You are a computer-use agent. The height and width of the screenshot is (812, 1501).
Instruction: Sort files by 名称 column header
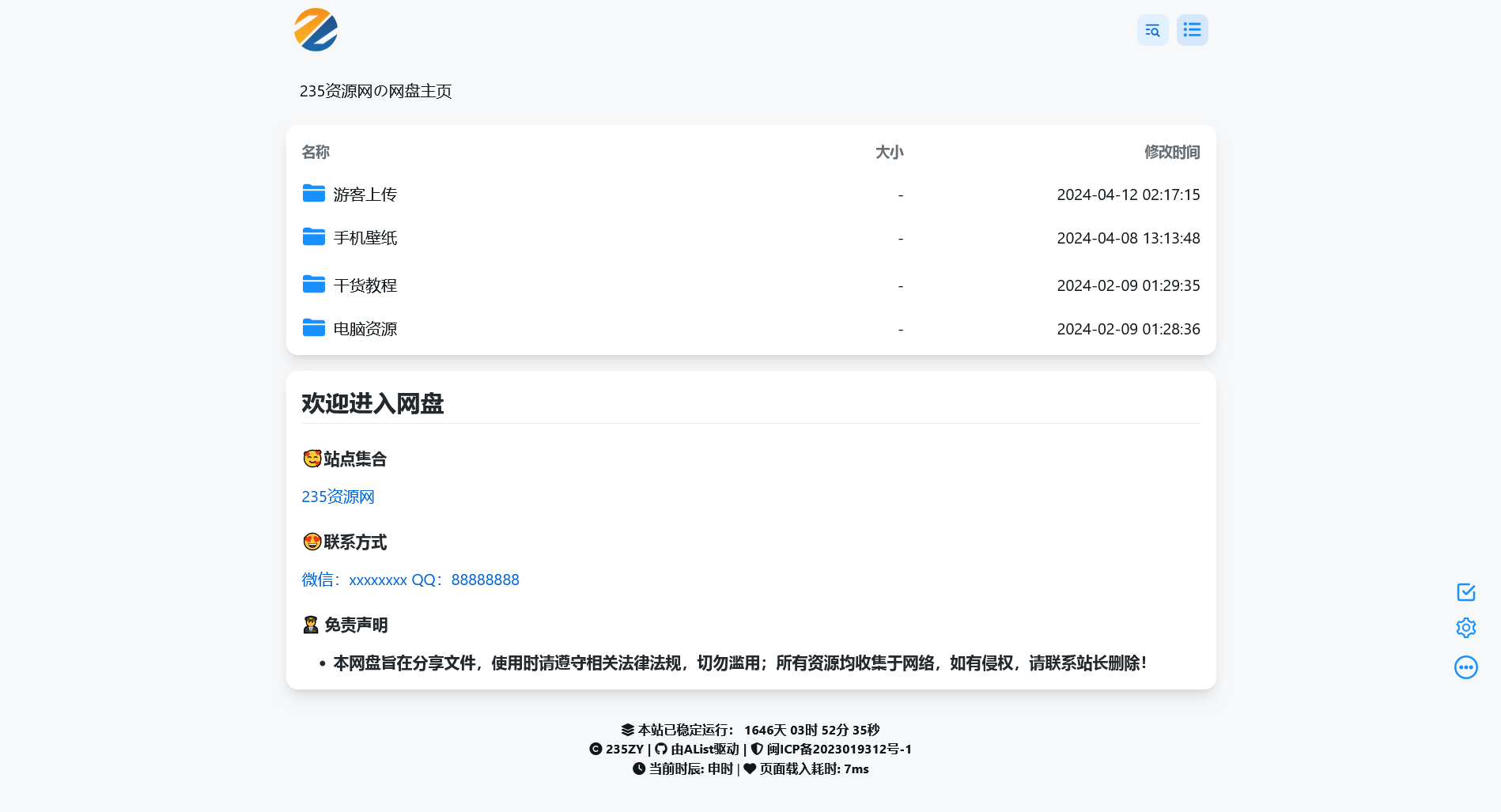click(x=316, y=152)
